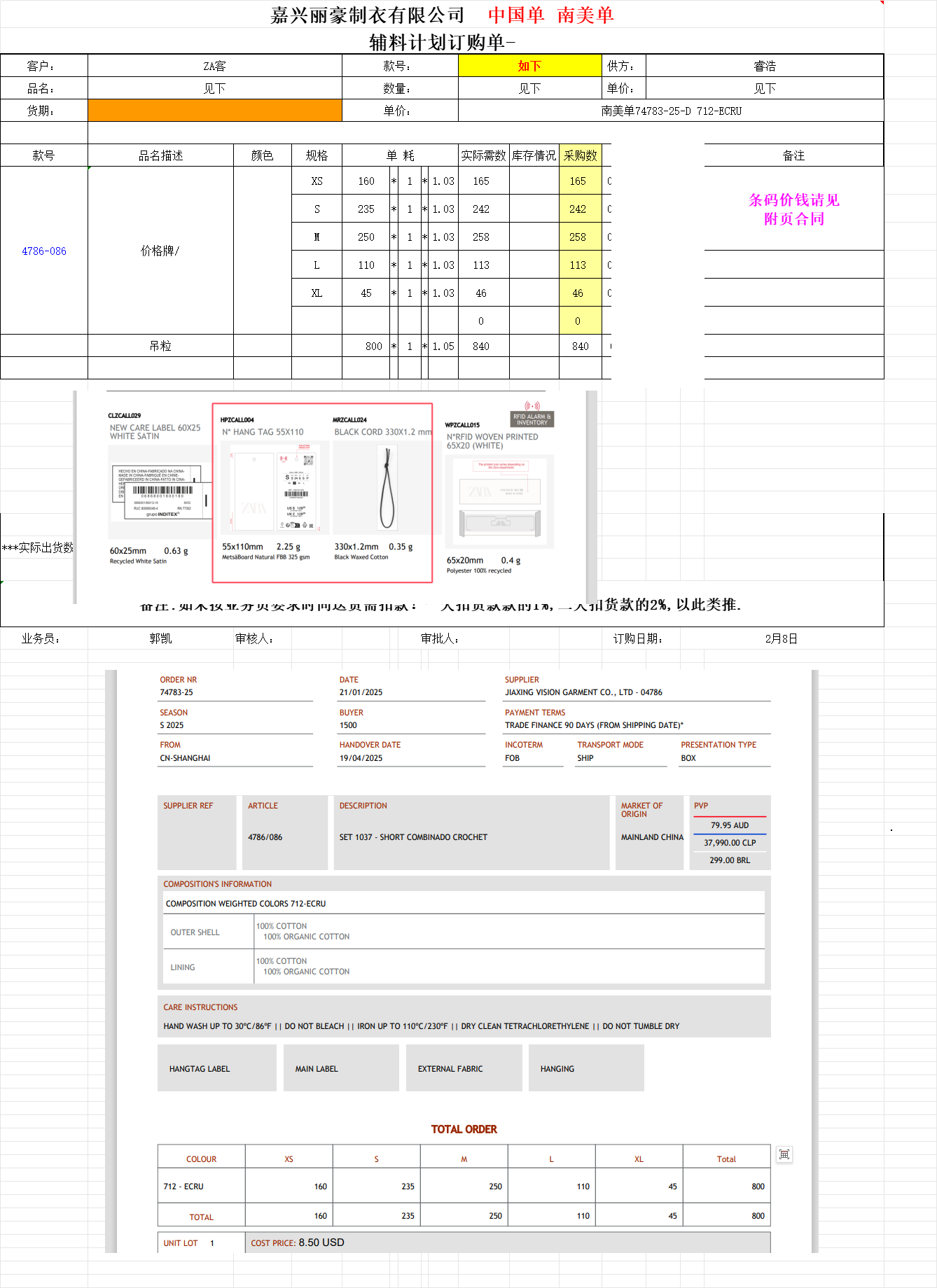Click the 采购数 column header cell
Screen dimensions: 937x1288
(580, 155)
